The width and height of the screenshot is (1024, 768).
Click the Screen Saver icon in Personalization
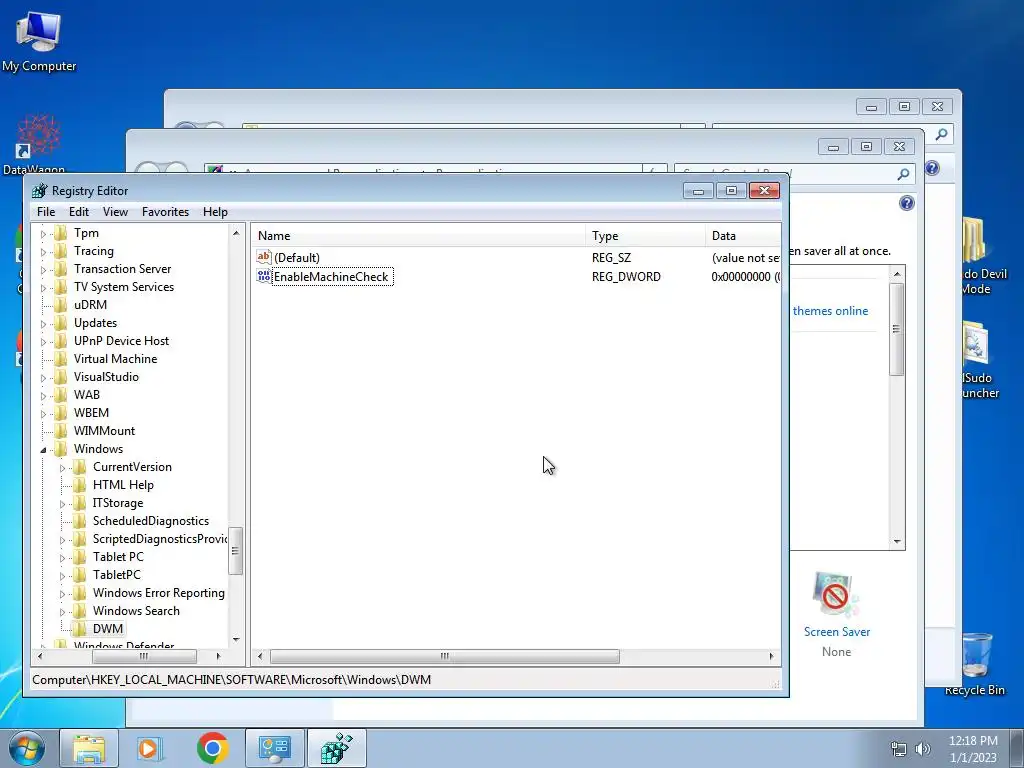tap(834, 594)
